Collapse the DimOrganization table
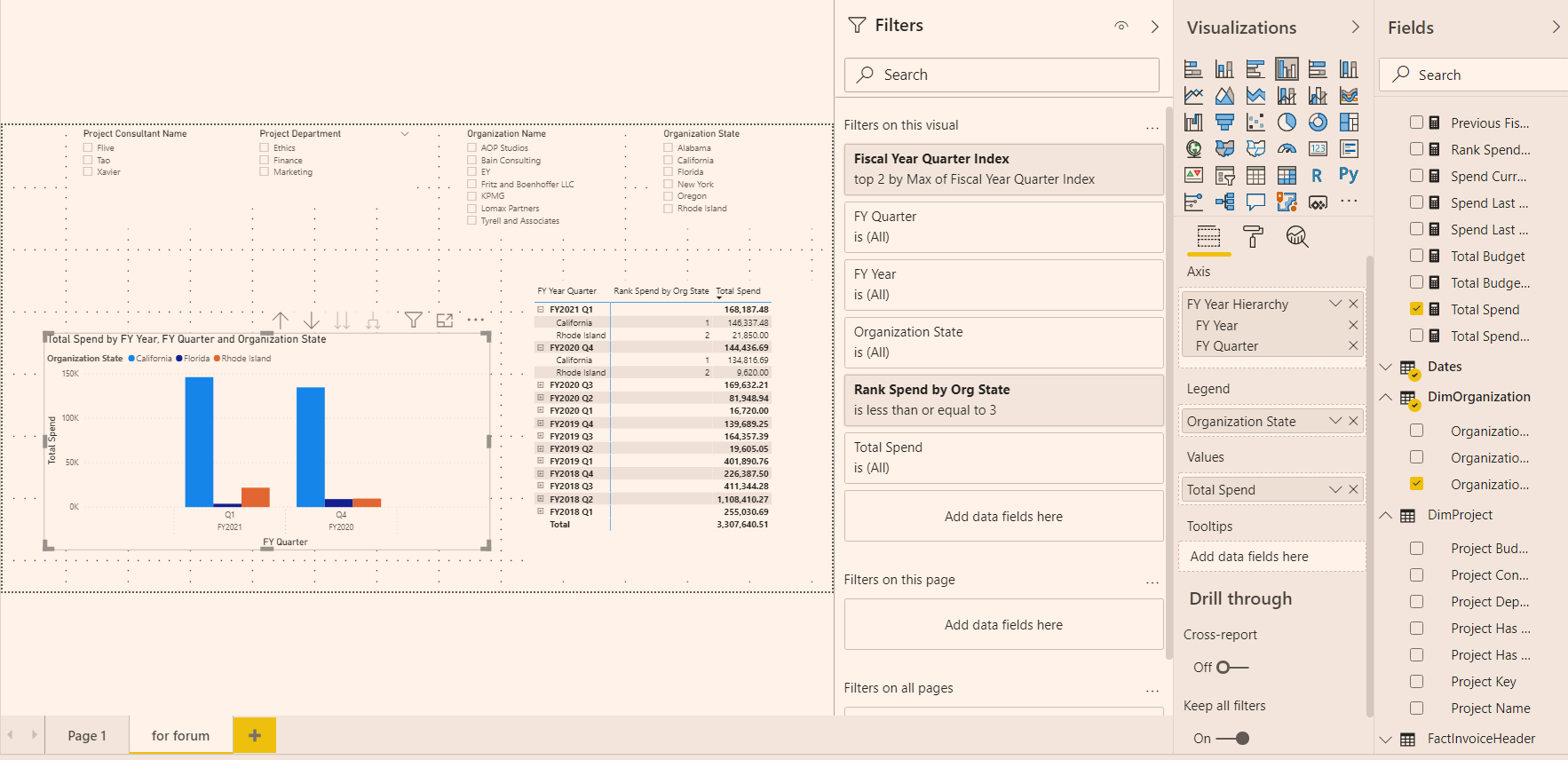 pos(1385,397)
